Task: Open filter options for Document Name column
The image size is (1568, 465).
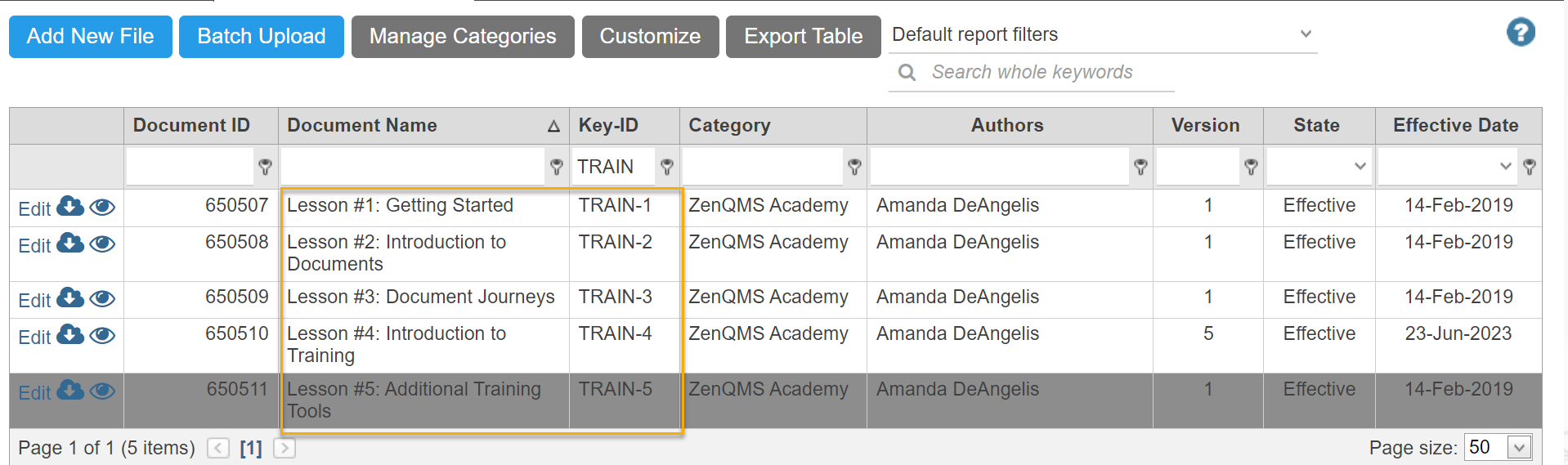Action: coord(556,167)
